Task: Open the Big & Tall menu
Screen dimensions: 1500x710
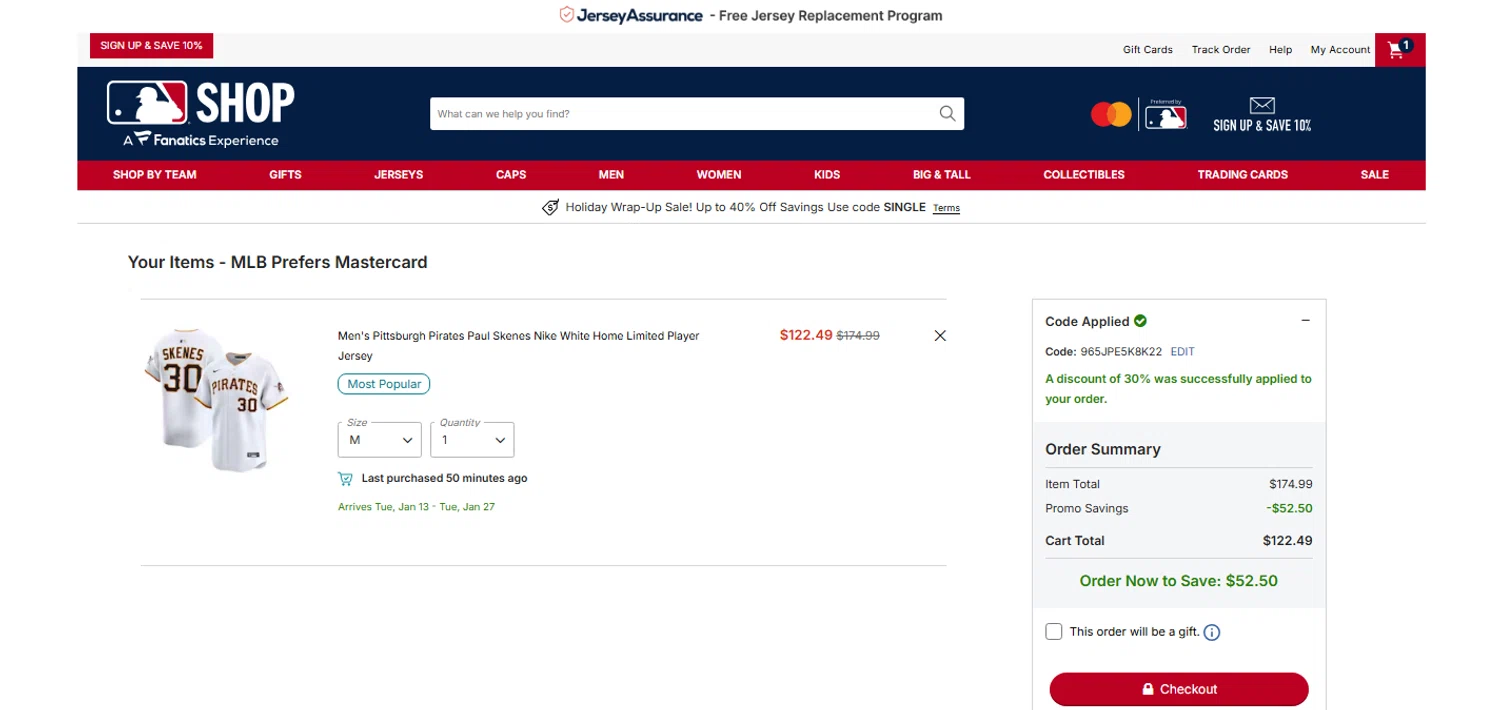Action: tap(942, 175)
